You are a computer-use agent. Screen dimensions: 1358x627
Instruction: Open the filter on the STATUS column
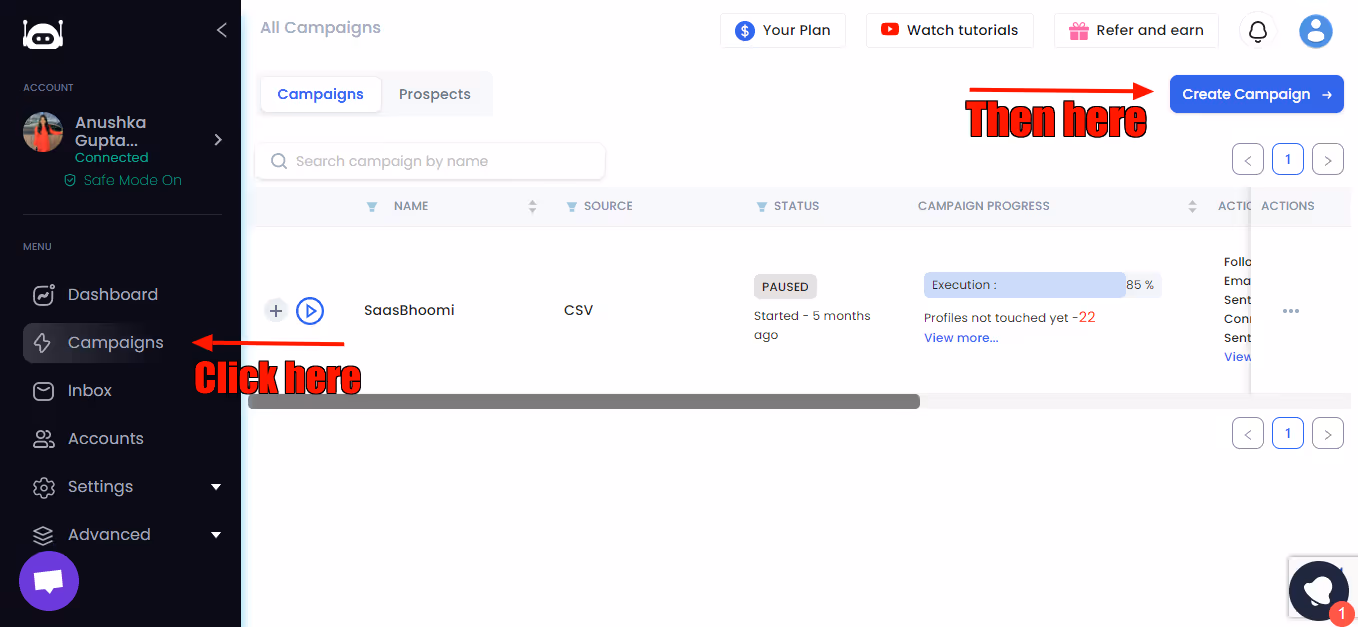(761, 206)
